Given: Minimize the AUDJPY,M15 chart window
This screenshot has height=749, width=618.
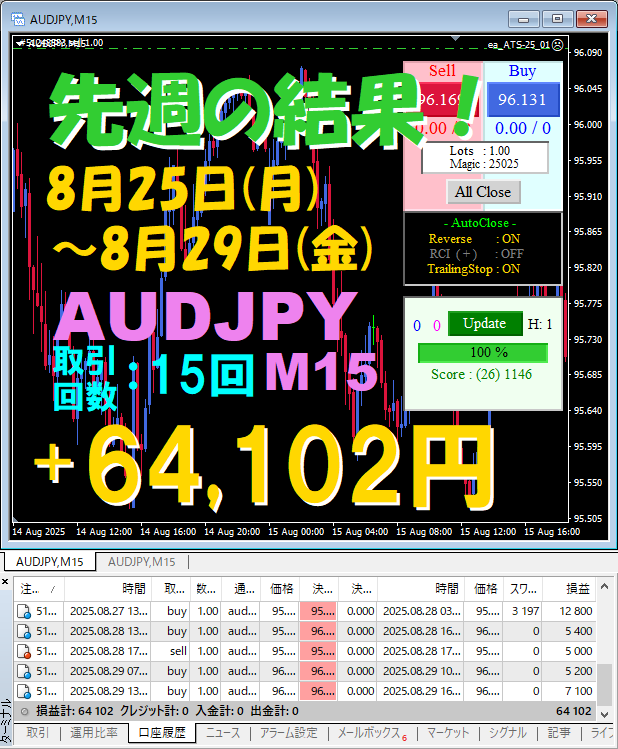Looking at the screenshot, I should point(523,19).
